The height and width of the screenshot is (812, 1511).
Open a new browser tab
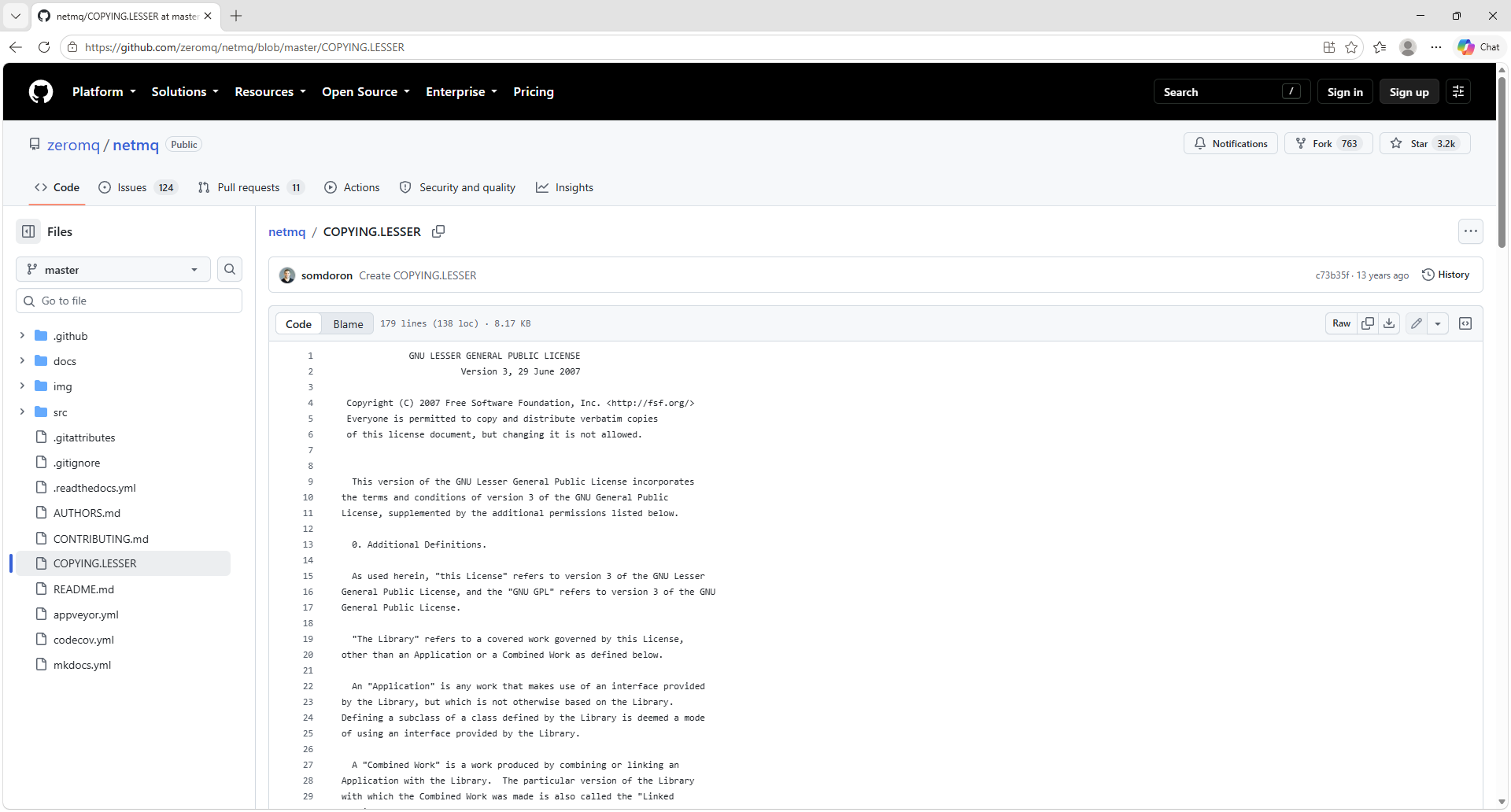pos(236,16)
